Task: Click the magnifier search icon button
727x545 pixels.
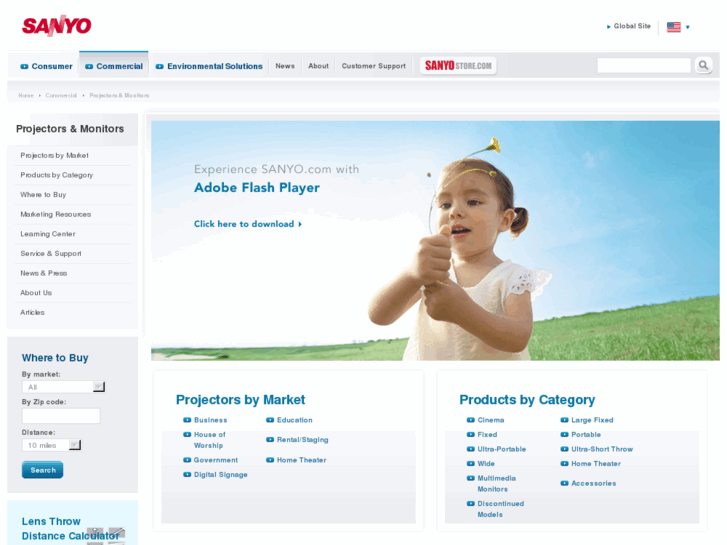Action: pyautogui.click(x=703, y=65)
